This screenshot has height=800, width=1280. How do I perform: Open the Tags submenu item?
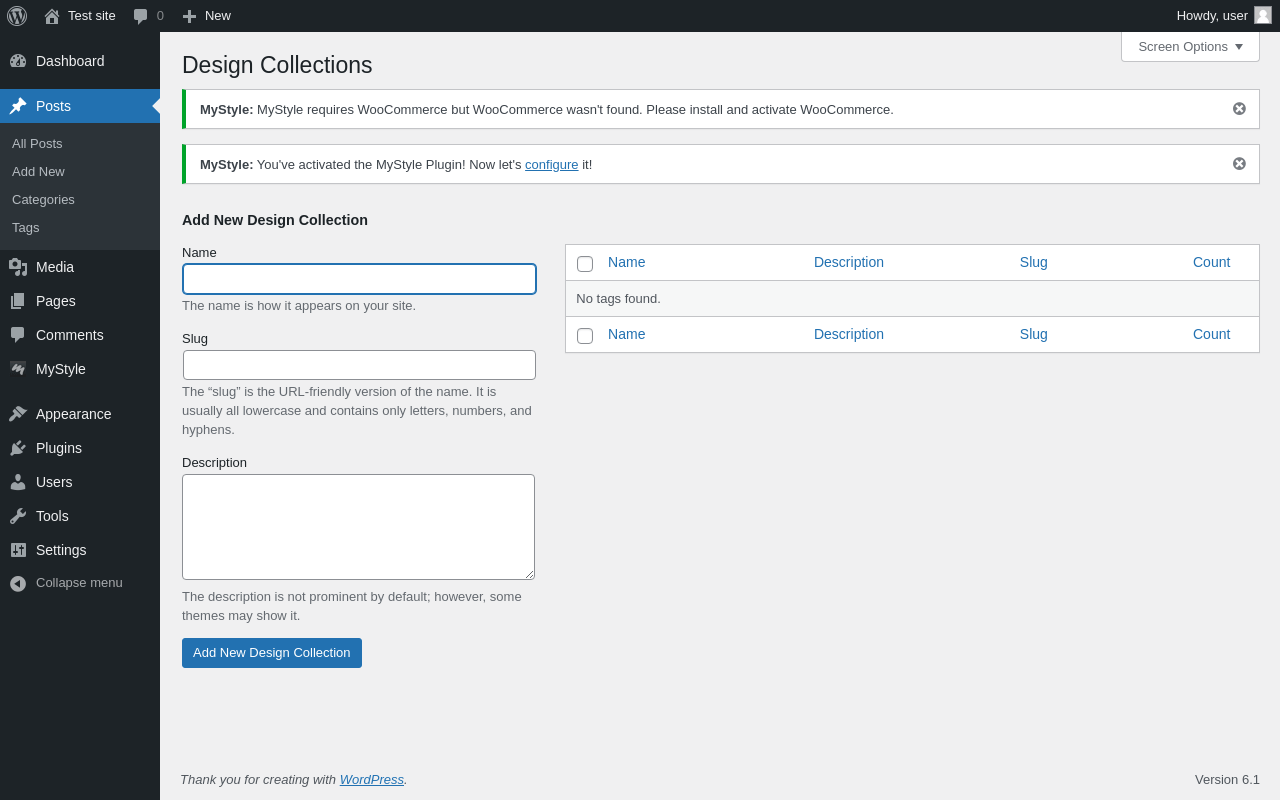coord(26,228)
